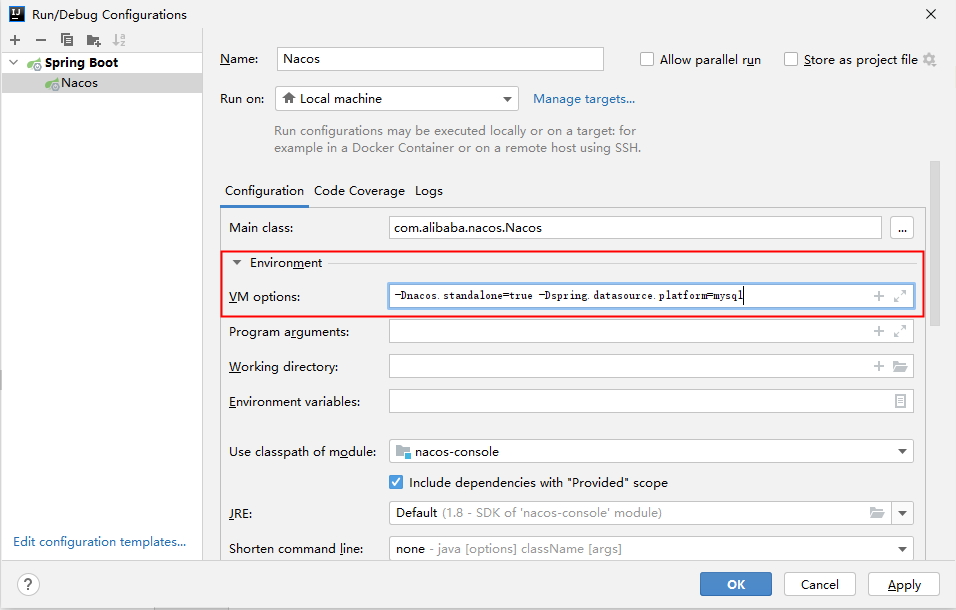Switch to the Configuration tab
The image size is (956, 610).
[x=264, y=191]
